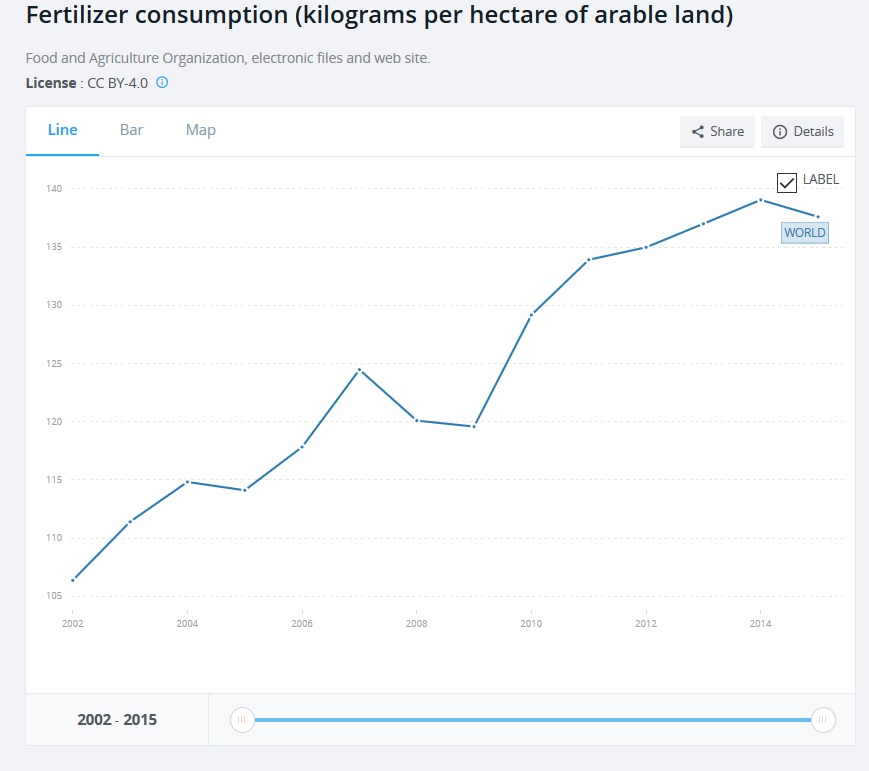Click the 2002 - 2015 year range label
The height and width of the screenshot is (771, 869).
(117, 720)
